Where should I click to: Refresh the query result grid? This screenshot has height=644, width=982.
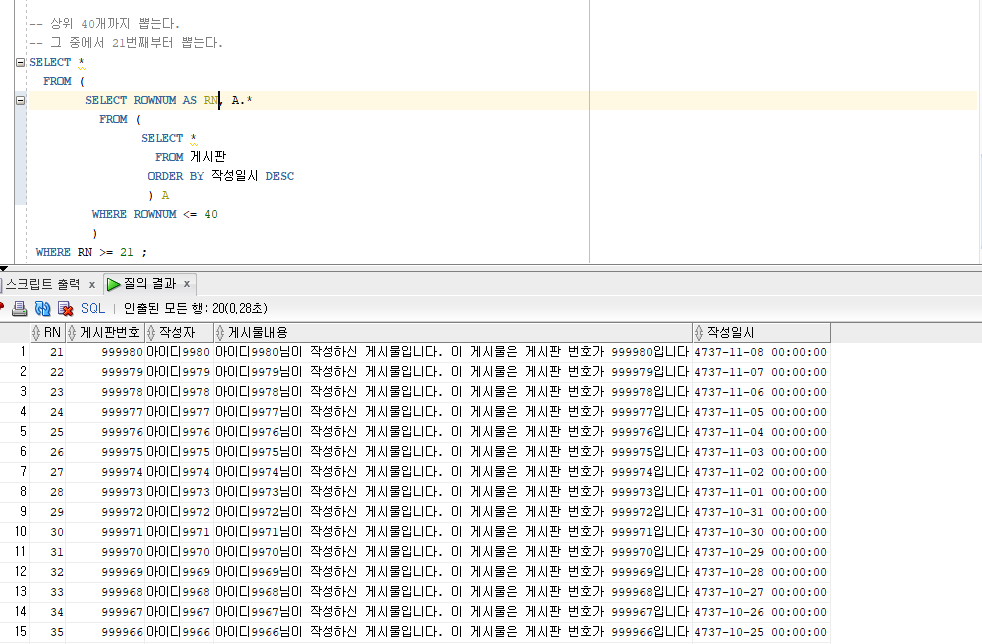point(42,308)
